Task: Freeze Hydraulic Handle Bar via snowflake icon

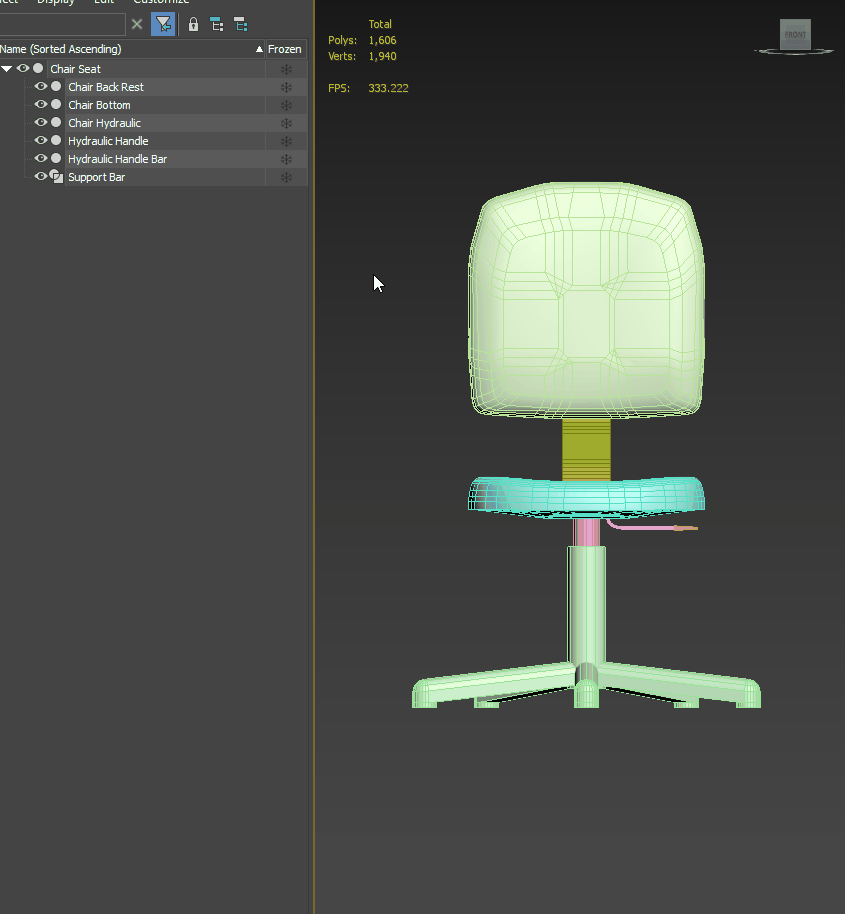Action: coord(288,158)
